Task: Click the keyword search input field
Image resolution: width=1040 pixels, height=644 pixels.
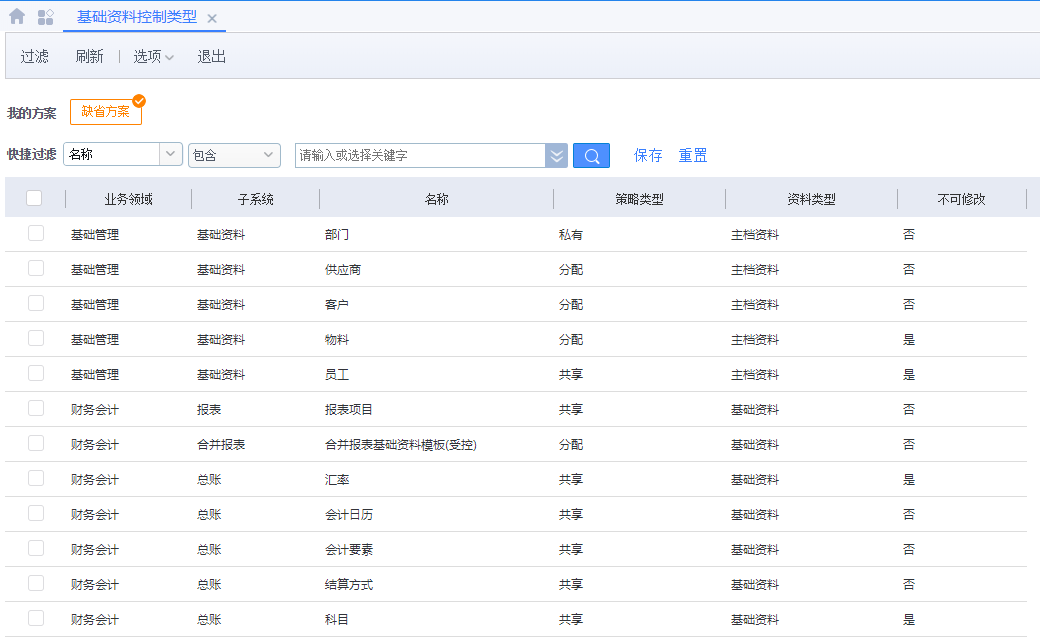Action: click(x=420, y=155)
